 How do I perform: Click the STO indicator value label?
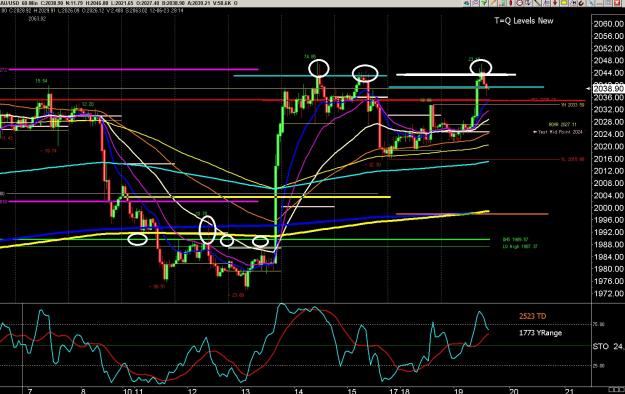609,346
